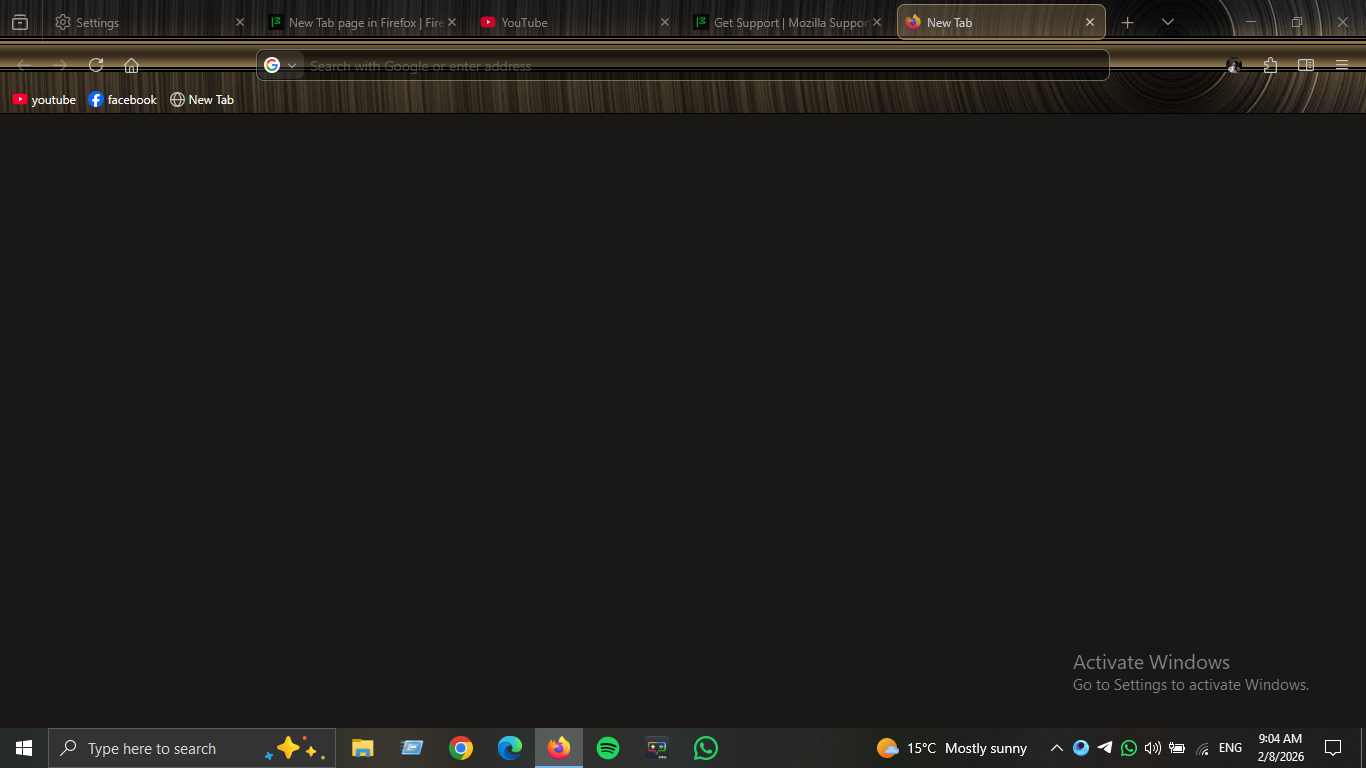Close the New Tab page in Firefox tab

(452, 22)
